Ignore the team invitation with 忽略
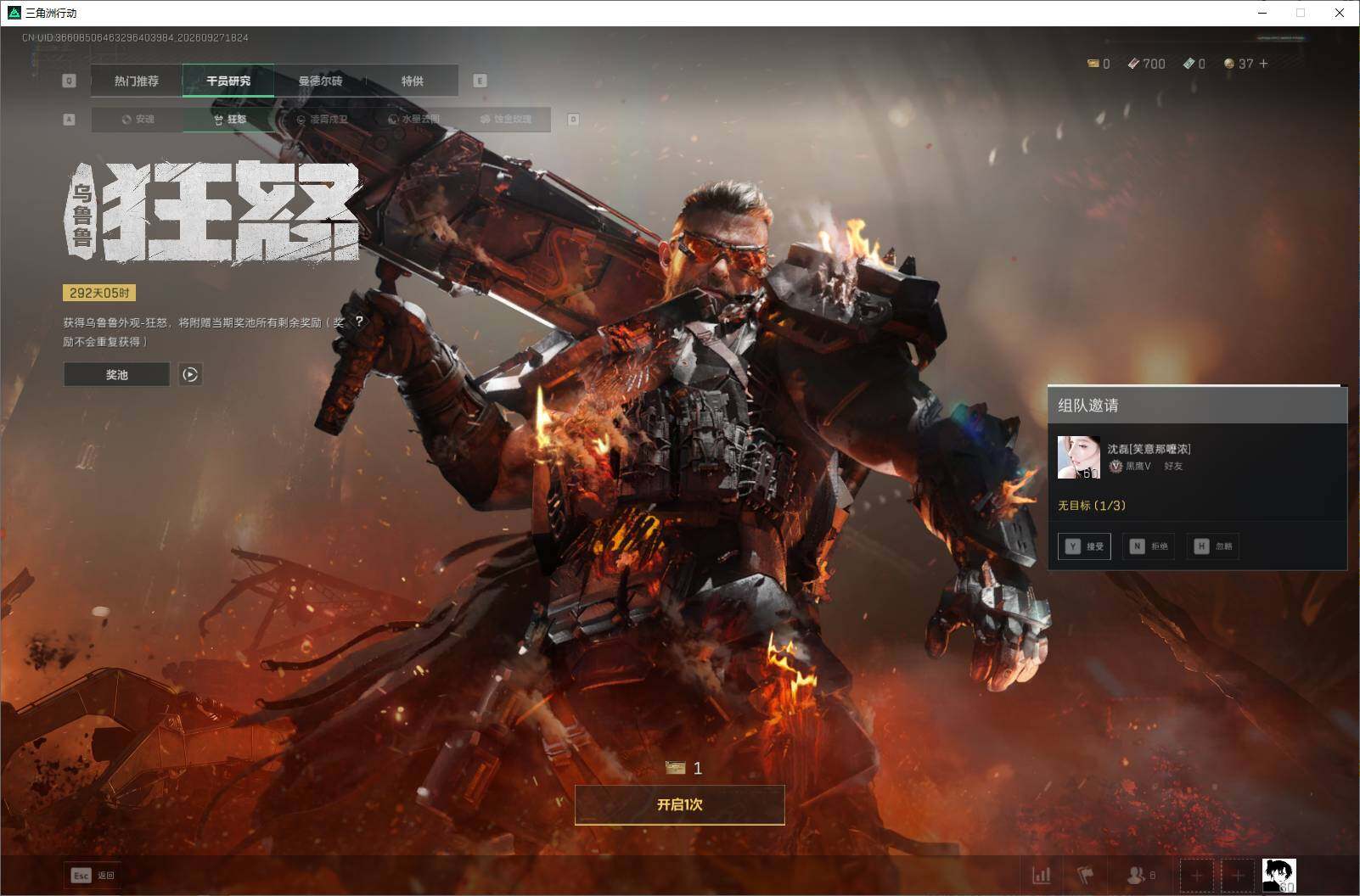Viewport: 1360px width, 896px height. pyautogui.click(x=1212, y=546)
